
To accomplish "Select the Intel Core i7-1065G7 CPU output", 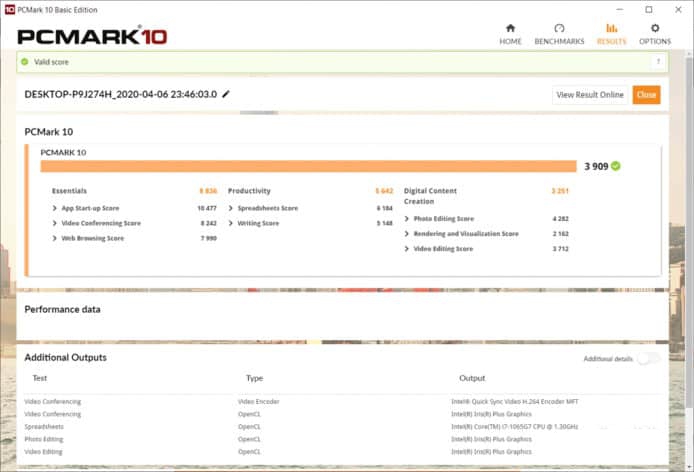I will click(514, 427).
